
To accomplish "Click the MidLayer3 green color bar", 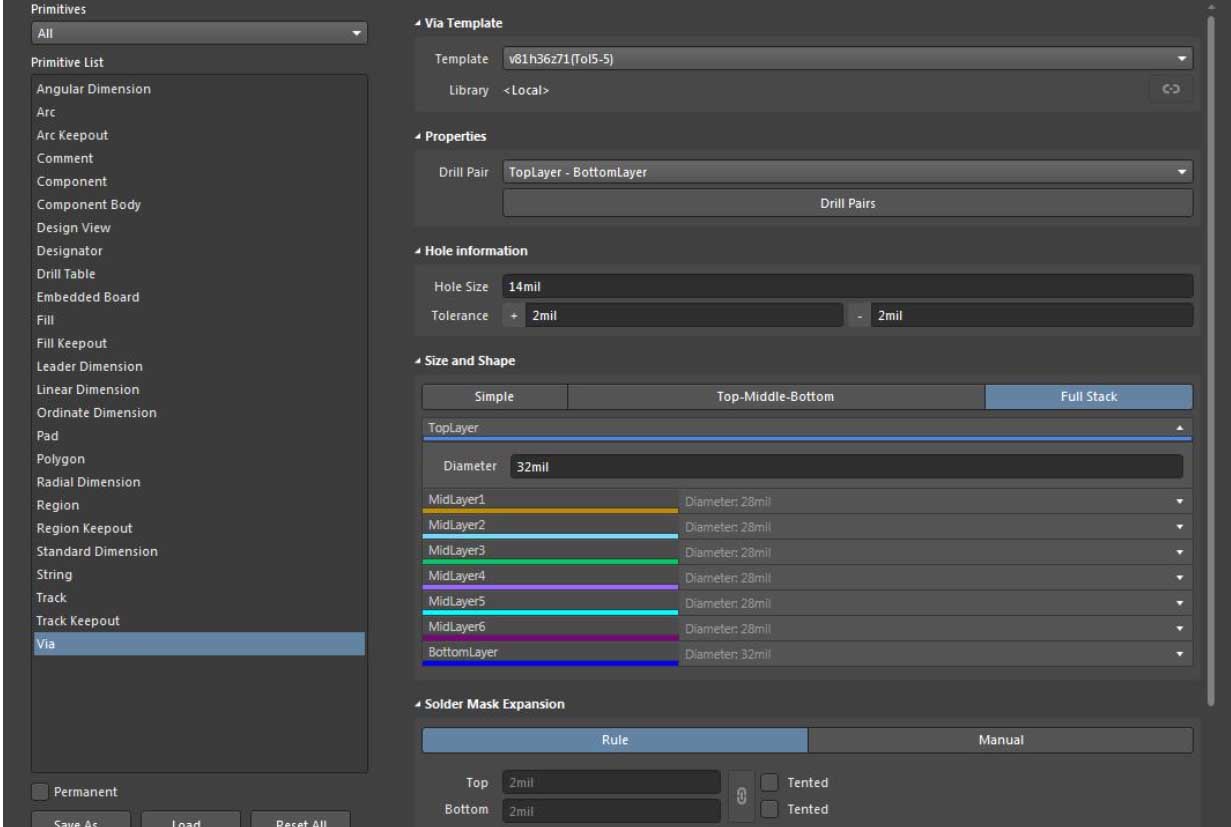I will (x=550, y=562).
